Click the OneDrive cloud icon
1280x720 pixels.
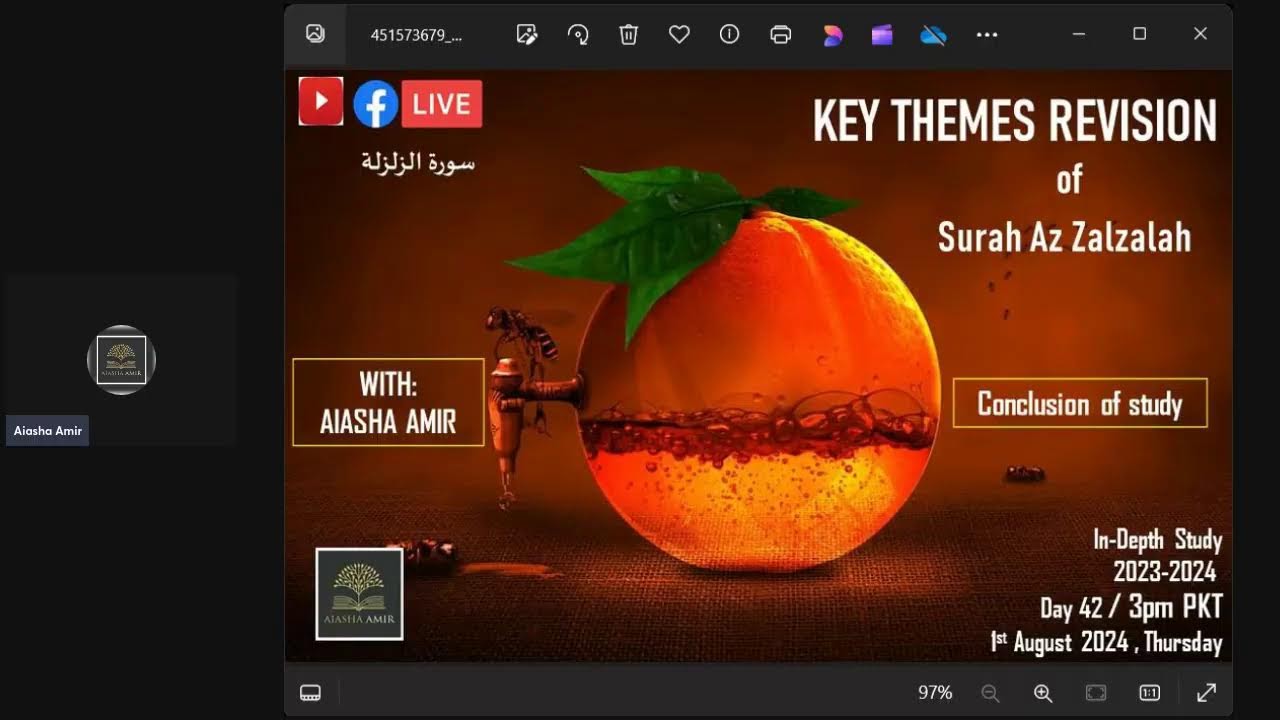[934, 35]
